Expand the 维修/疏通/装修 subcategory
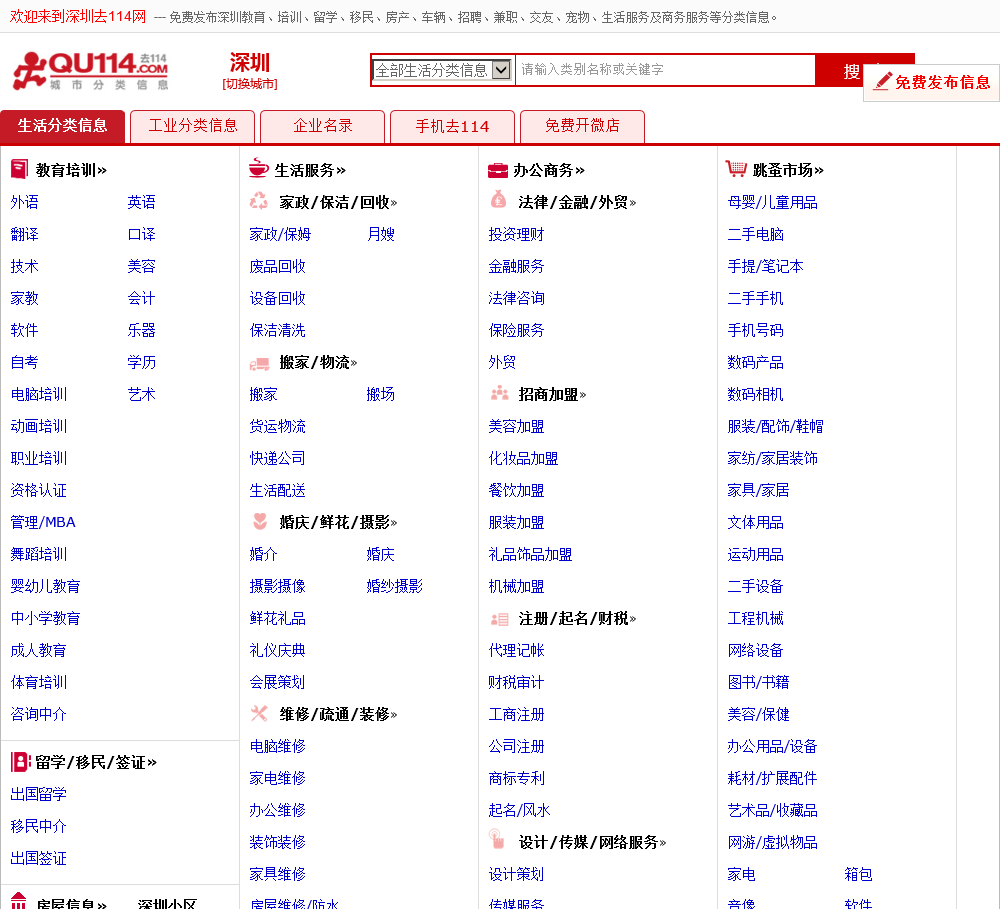This screenshot has width=1000, height=909. pos(338,714)
